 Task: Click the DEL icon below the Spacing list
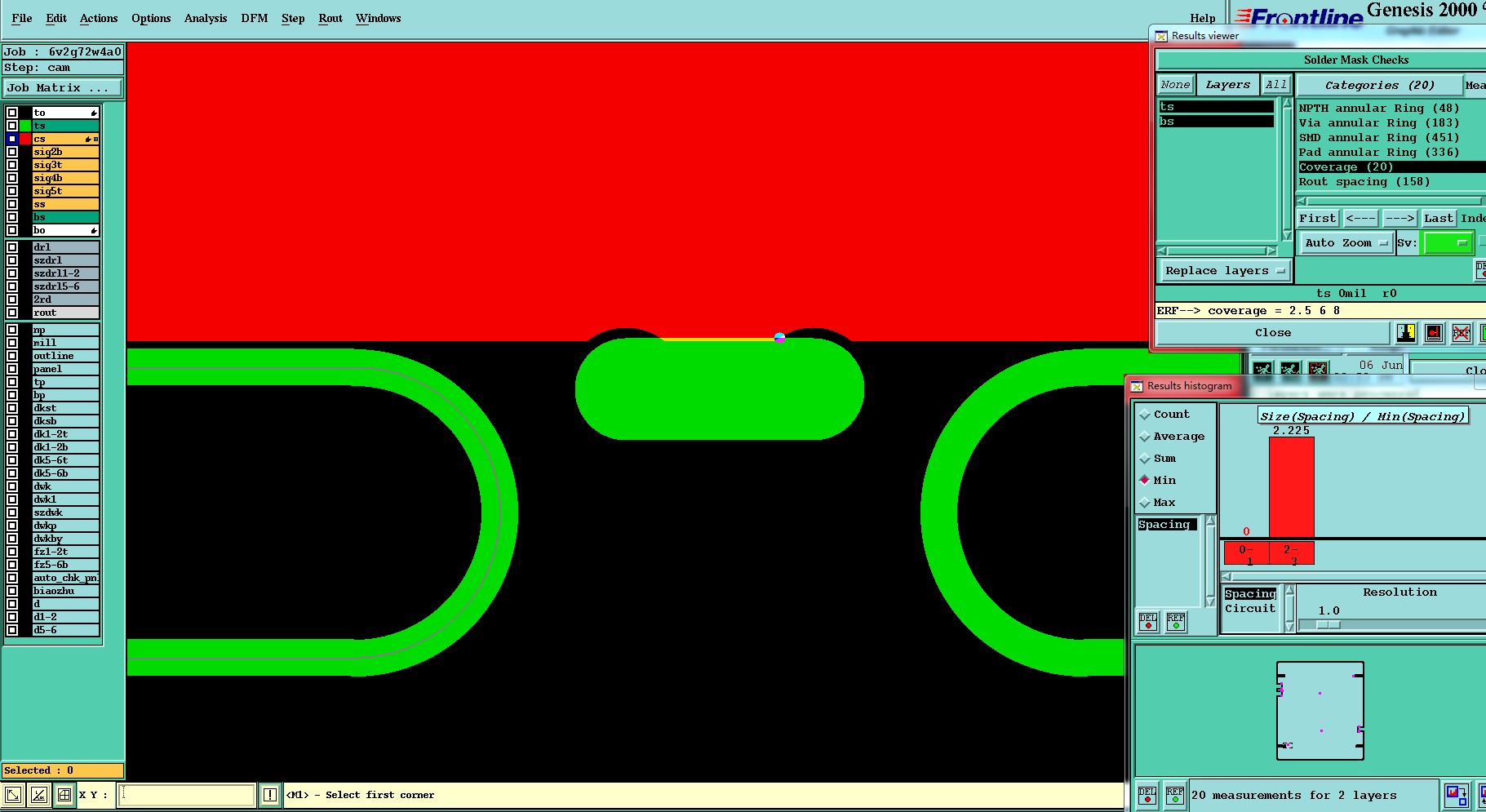[x=1148, y=622]
